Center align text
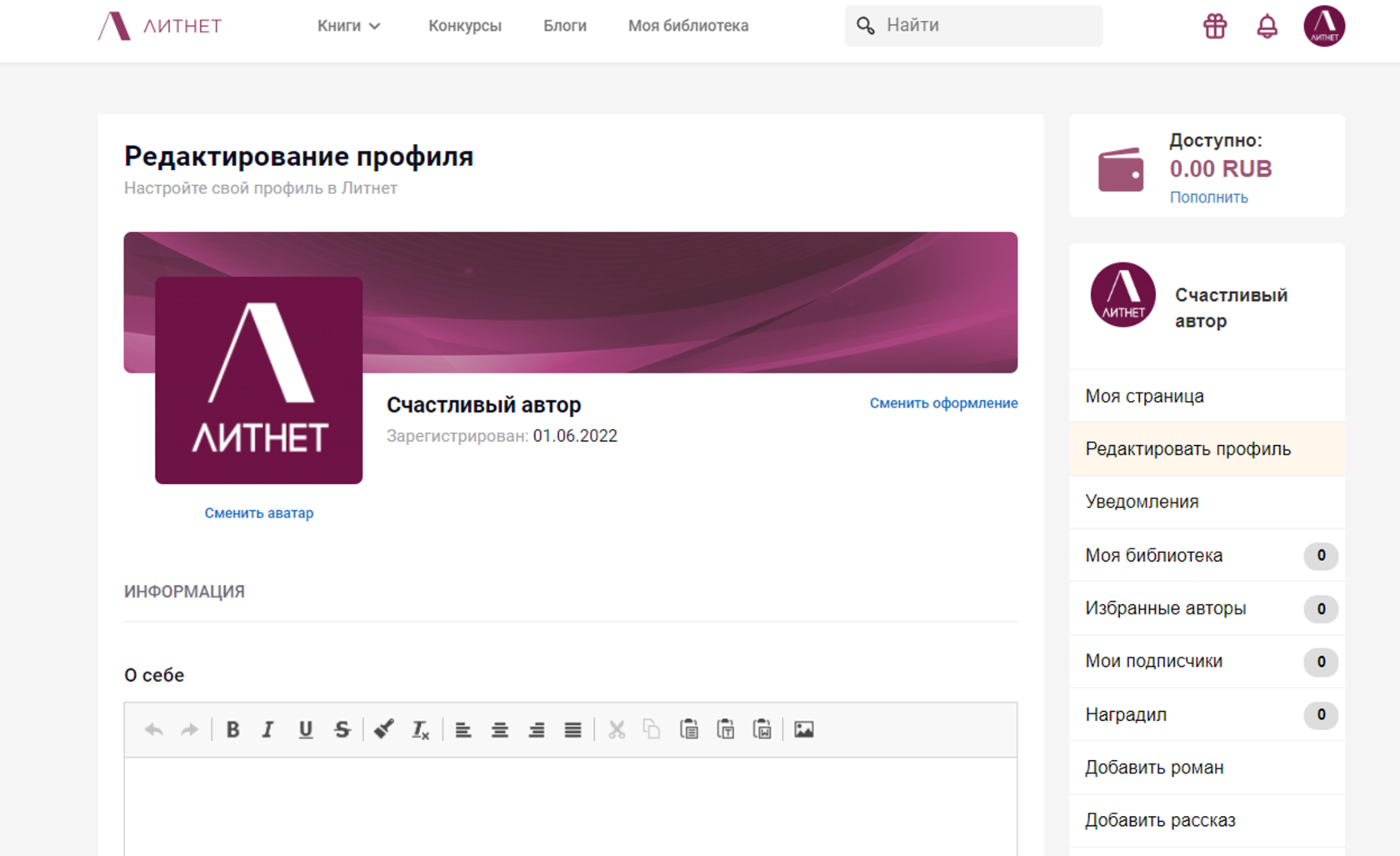This screenshot has width=1400, height=856. 500,730
